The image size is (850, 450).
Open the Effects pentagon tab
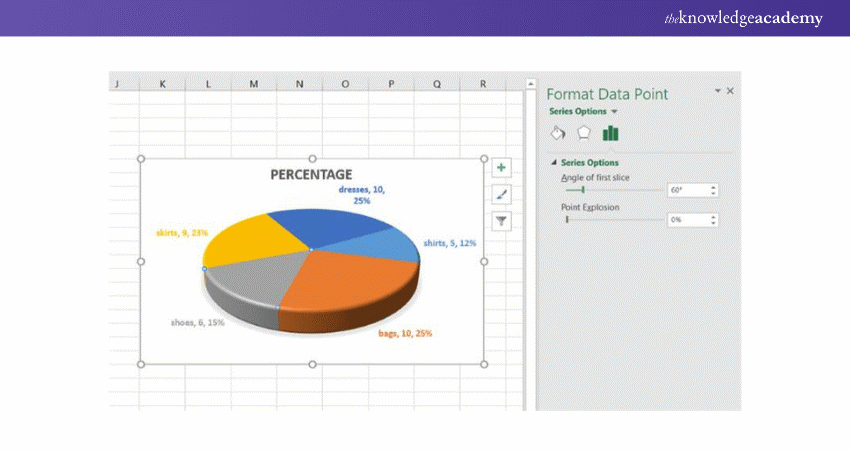(584, 133)
